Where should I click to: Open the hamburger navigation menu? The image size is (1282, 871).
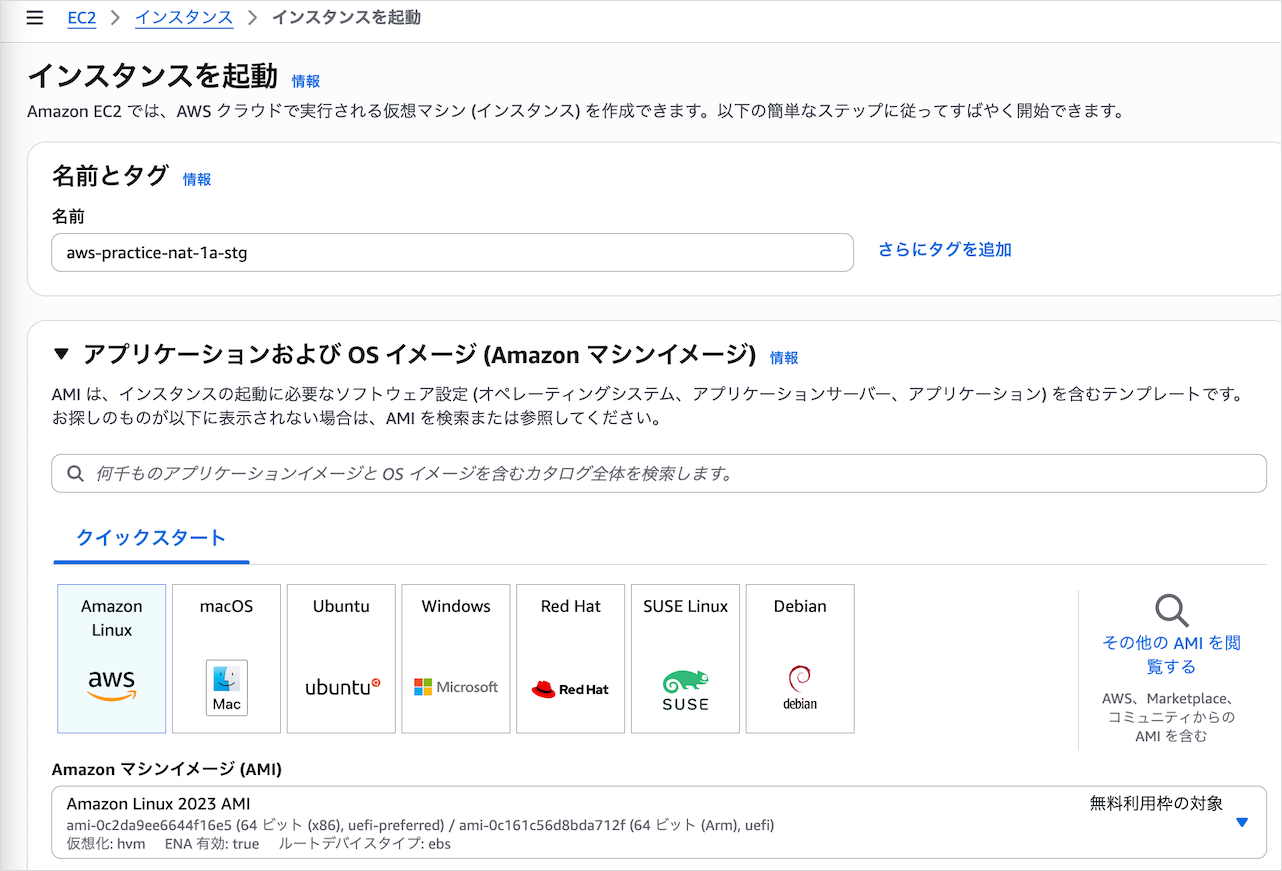pos(35,18)
